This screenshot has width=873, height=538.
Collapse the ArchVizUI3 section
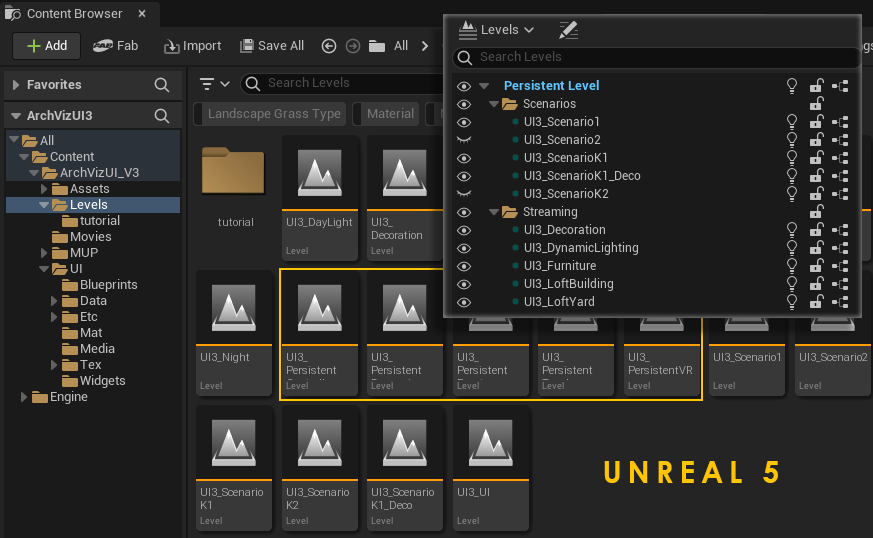16,116
